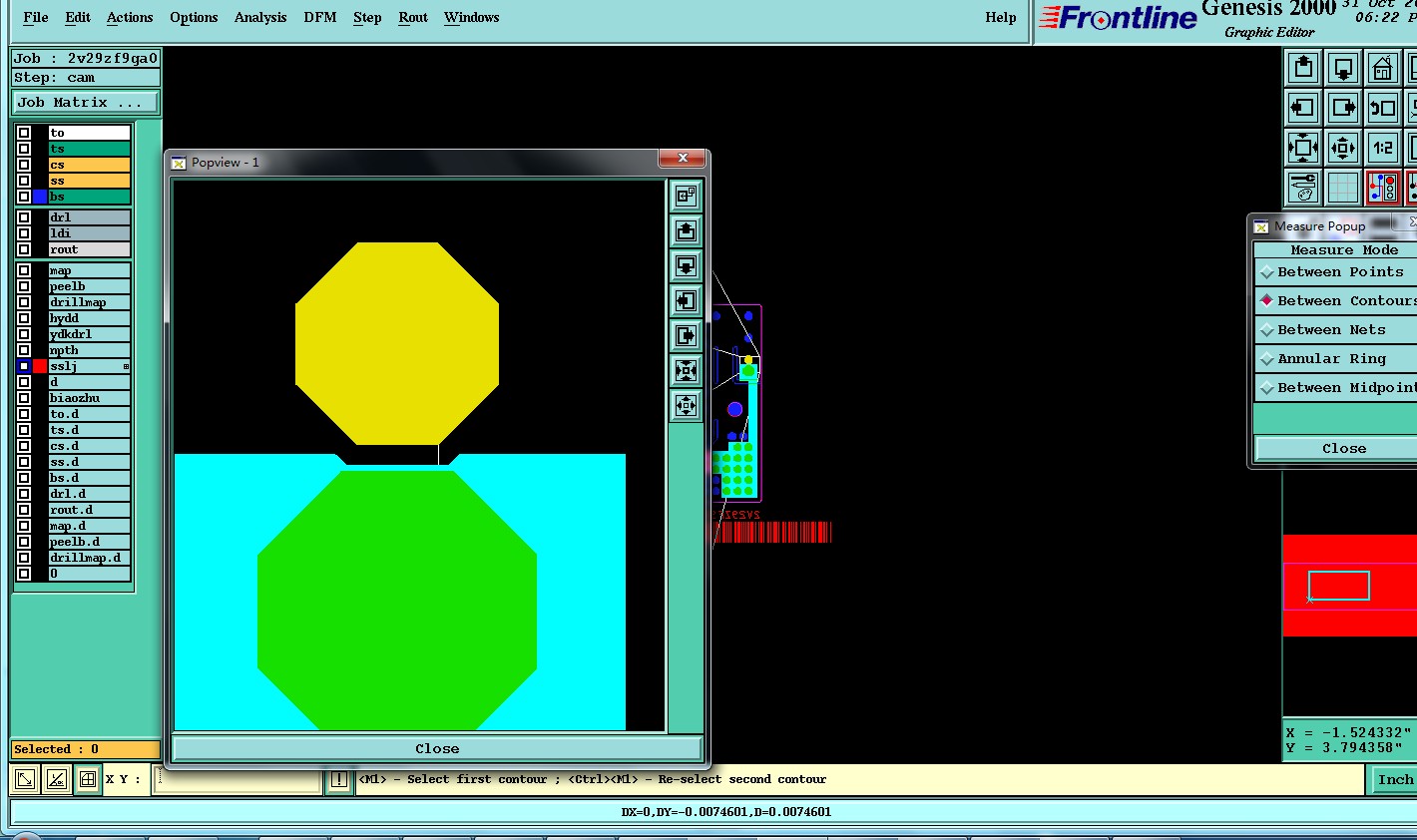This screenshot has height=840, width=1417.
Task: Select the 'peelb' layer row
Action: pyautogui.click(x=89, y=286)
